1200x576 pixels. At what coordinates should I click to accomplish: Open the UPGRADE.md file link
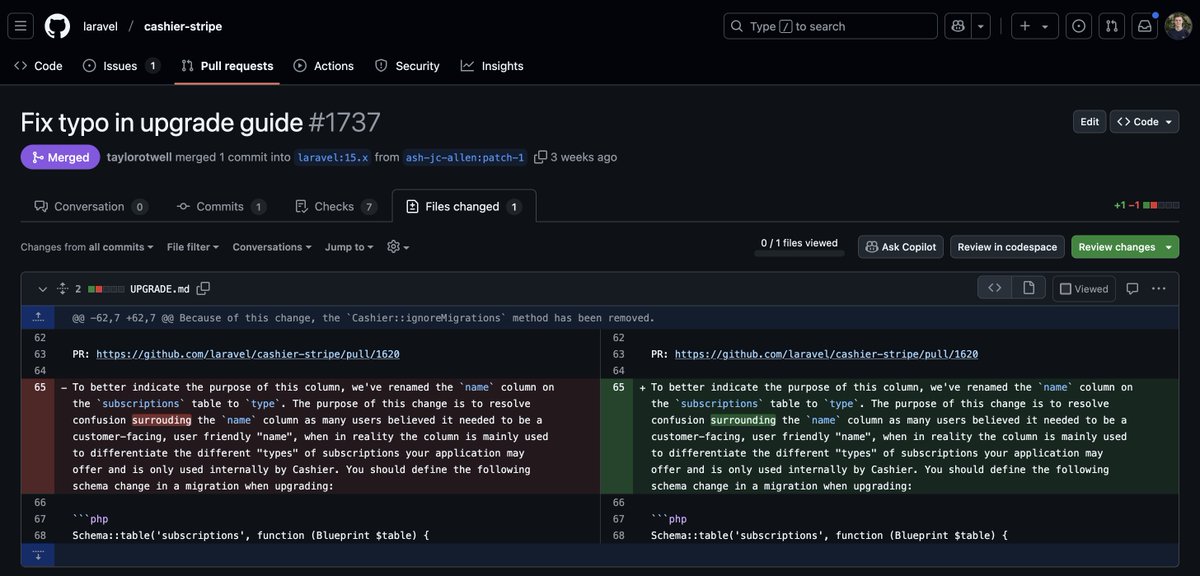coord(159,289)
